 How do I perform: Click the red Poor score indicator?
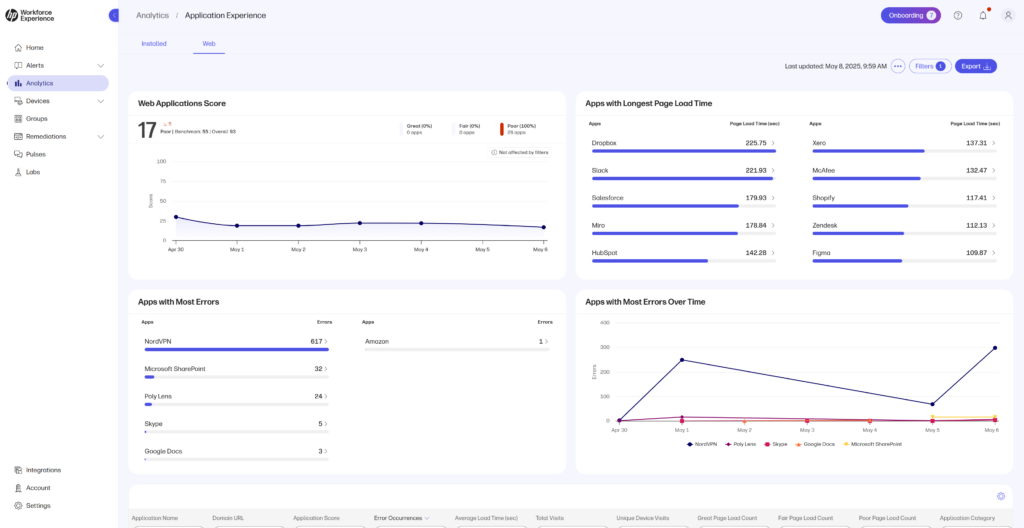click(502, 129)
